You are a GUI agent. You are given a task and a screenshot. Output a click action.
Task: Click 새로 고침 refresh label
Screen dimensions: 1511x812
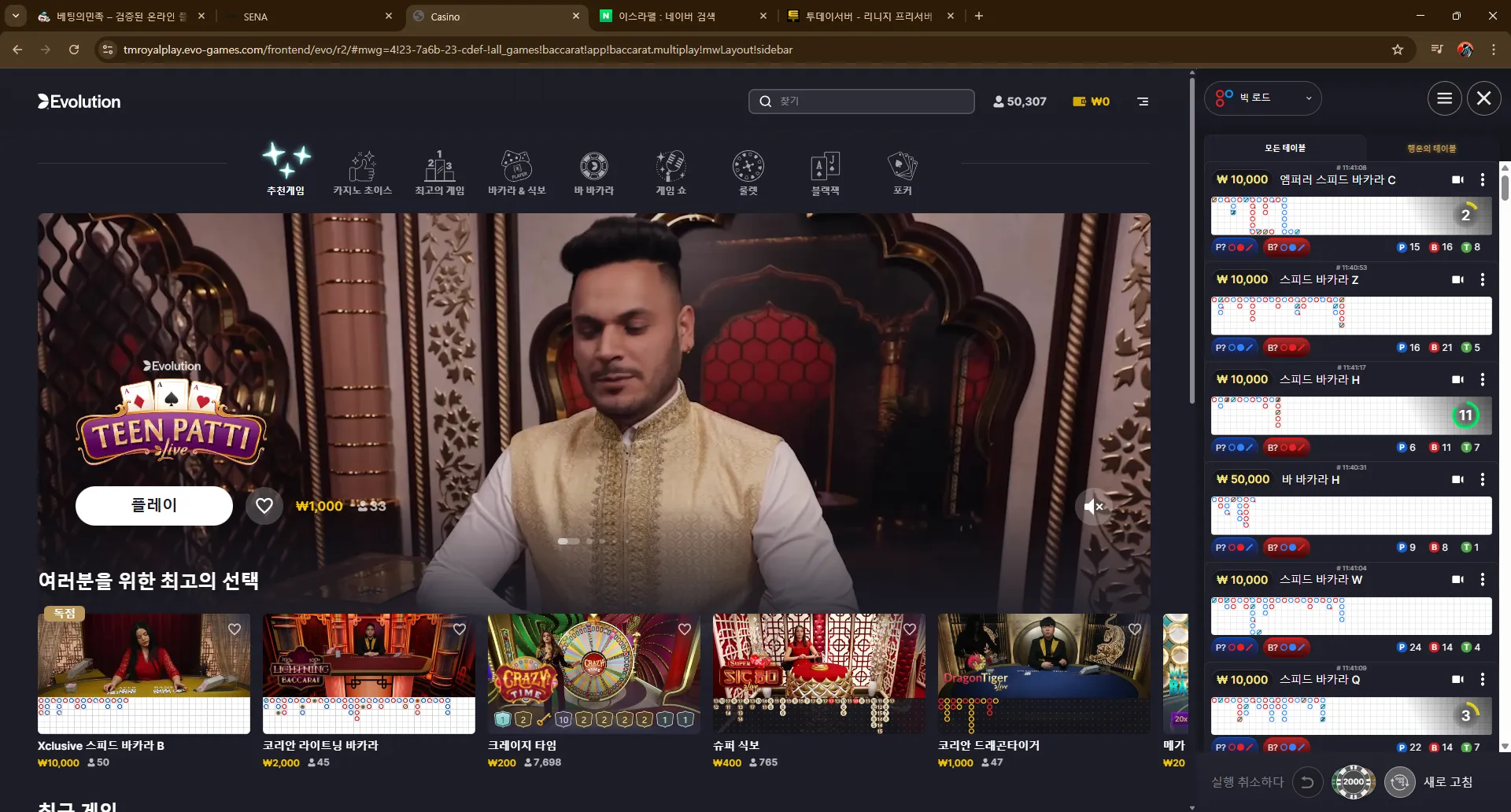pos(1448,782)
